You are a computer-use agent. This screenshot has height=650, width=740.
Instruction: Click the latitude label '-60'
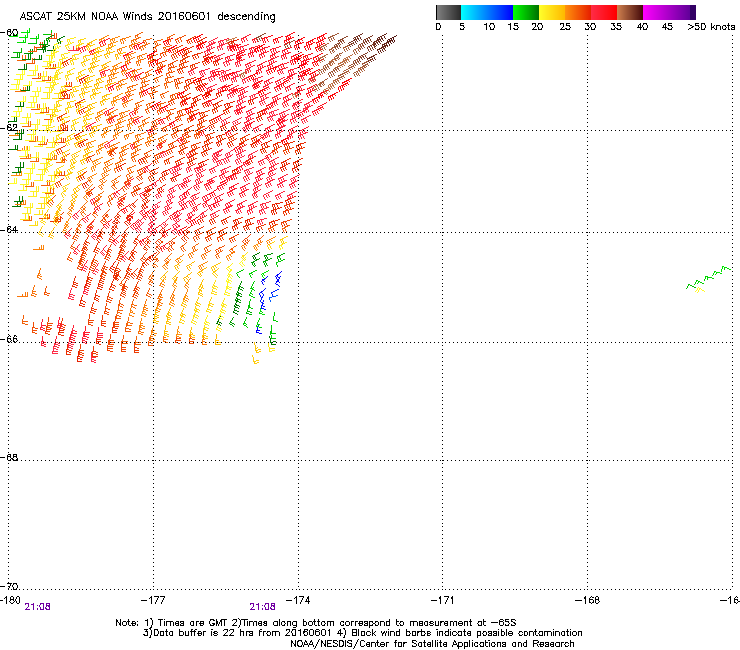(x=10, y=33)
